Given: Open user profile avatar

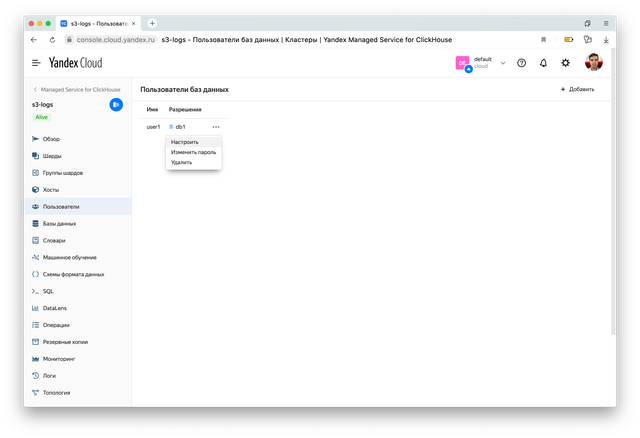Looking at the screenshot, I should click(594, 62).
